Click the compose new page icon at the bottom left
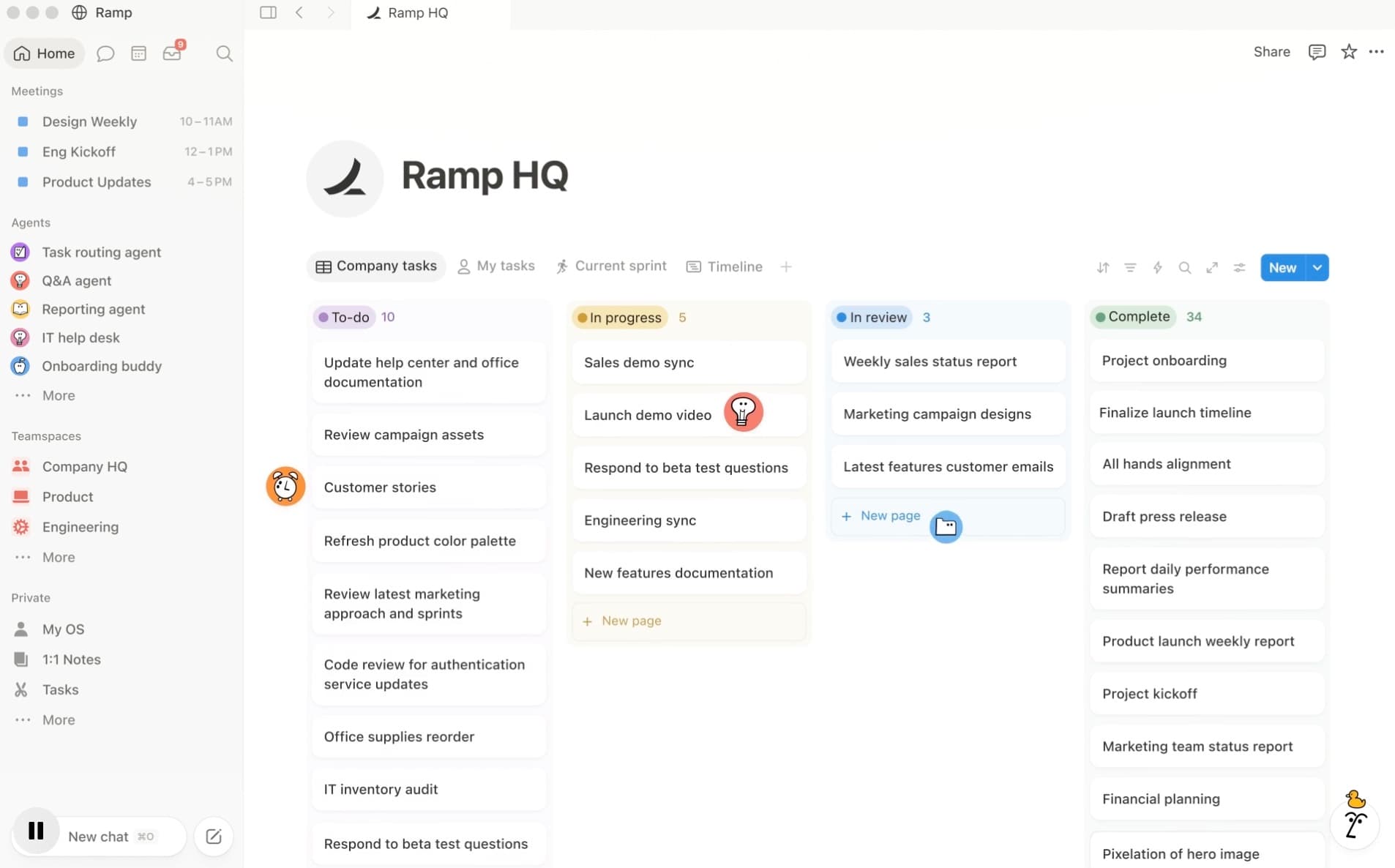This screenshot has width=1395, height=868. click(x=214, y=836)
